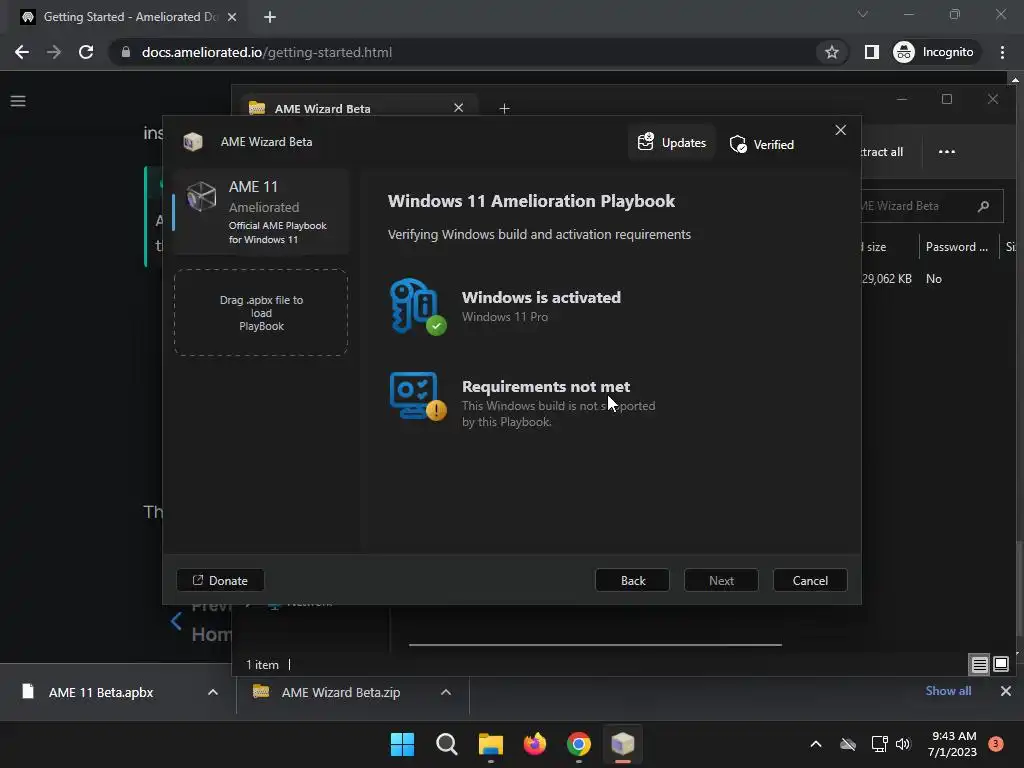Add a new File Explorer tab
The width and height of the screenshot is (1024, 768).
[504, 108]
